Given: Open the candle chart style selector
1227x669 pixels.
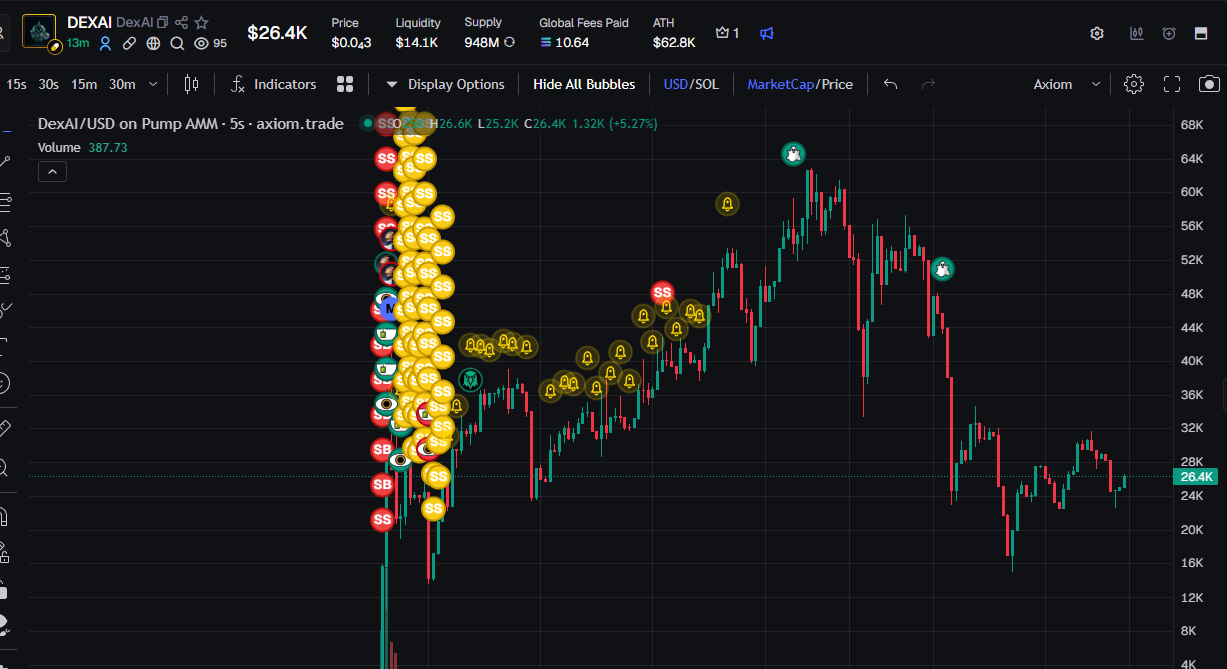Looking at the screenshot, I should point(191,84).
